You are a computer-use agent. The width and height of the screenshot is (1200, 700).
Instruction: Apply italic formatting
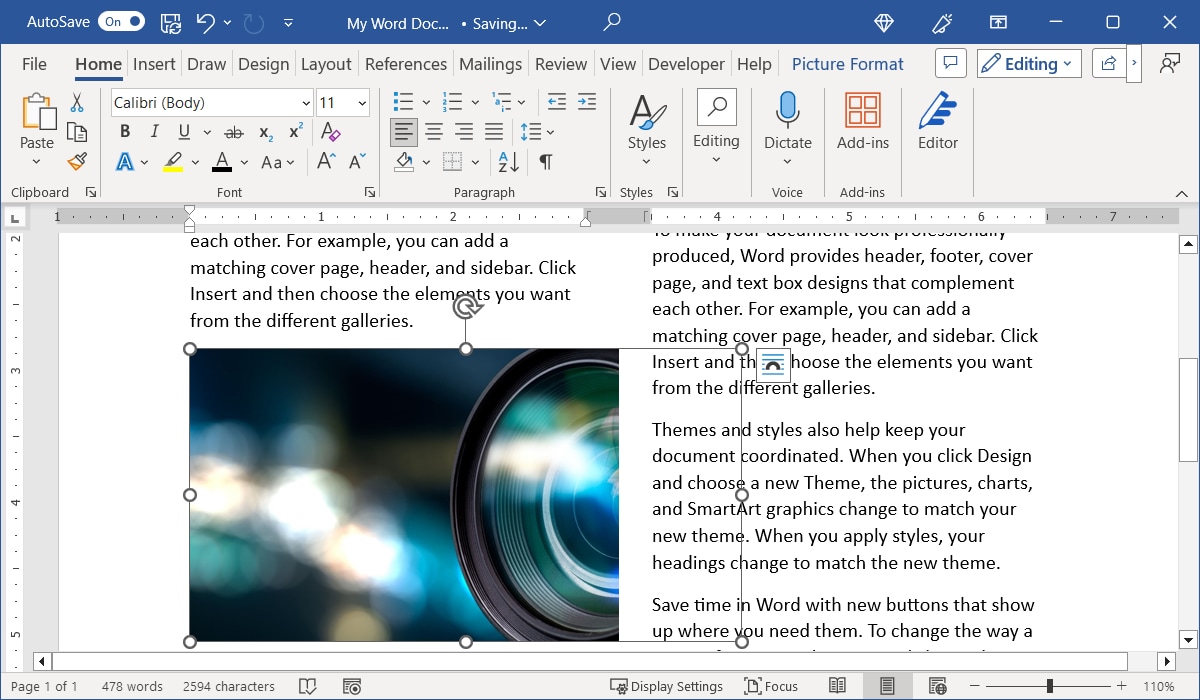click(x=153, y=131)
